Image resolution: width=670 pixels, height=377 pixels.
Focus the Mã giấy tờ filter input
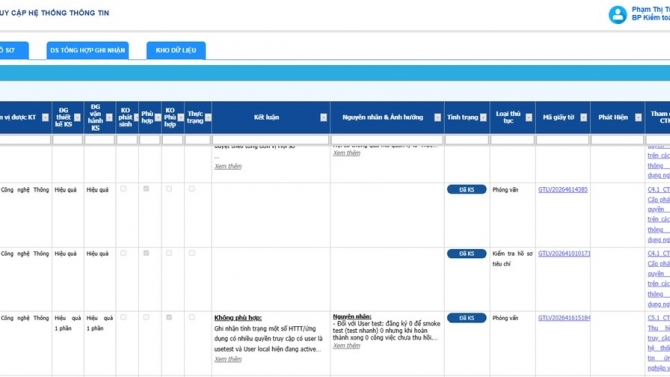[563, 140]
